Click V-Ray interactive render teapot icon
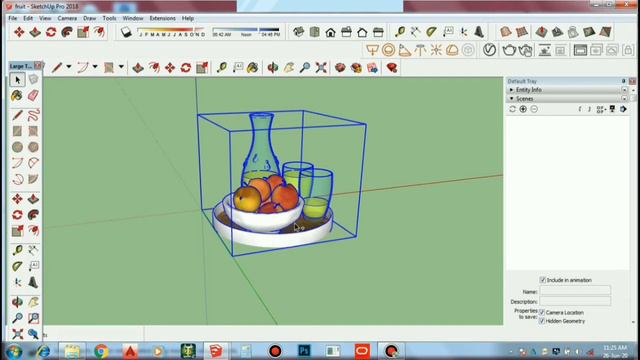 coord(526,50)
